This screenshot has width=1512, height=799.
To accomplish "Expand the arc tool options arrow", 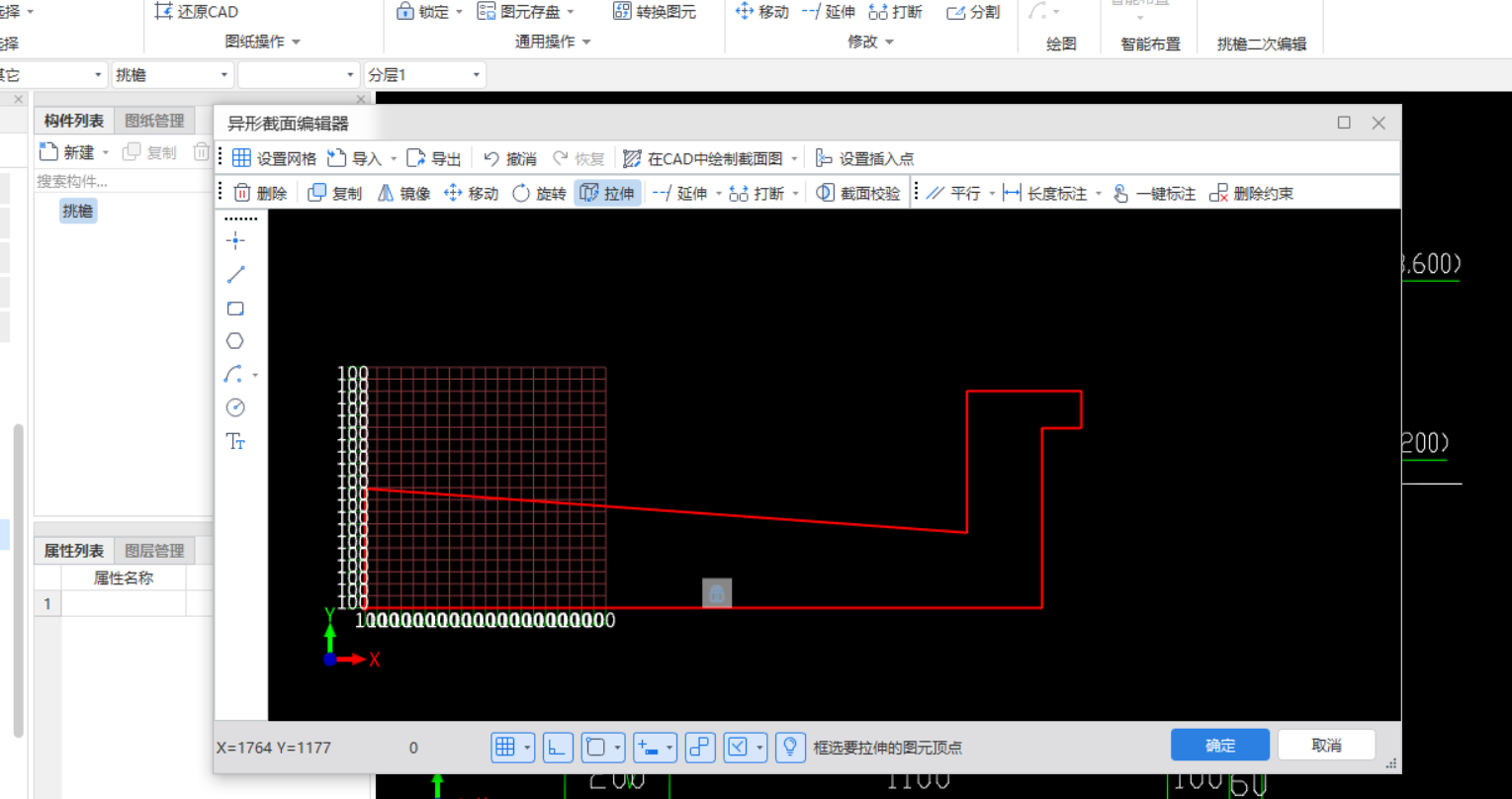I will (255, 376).
